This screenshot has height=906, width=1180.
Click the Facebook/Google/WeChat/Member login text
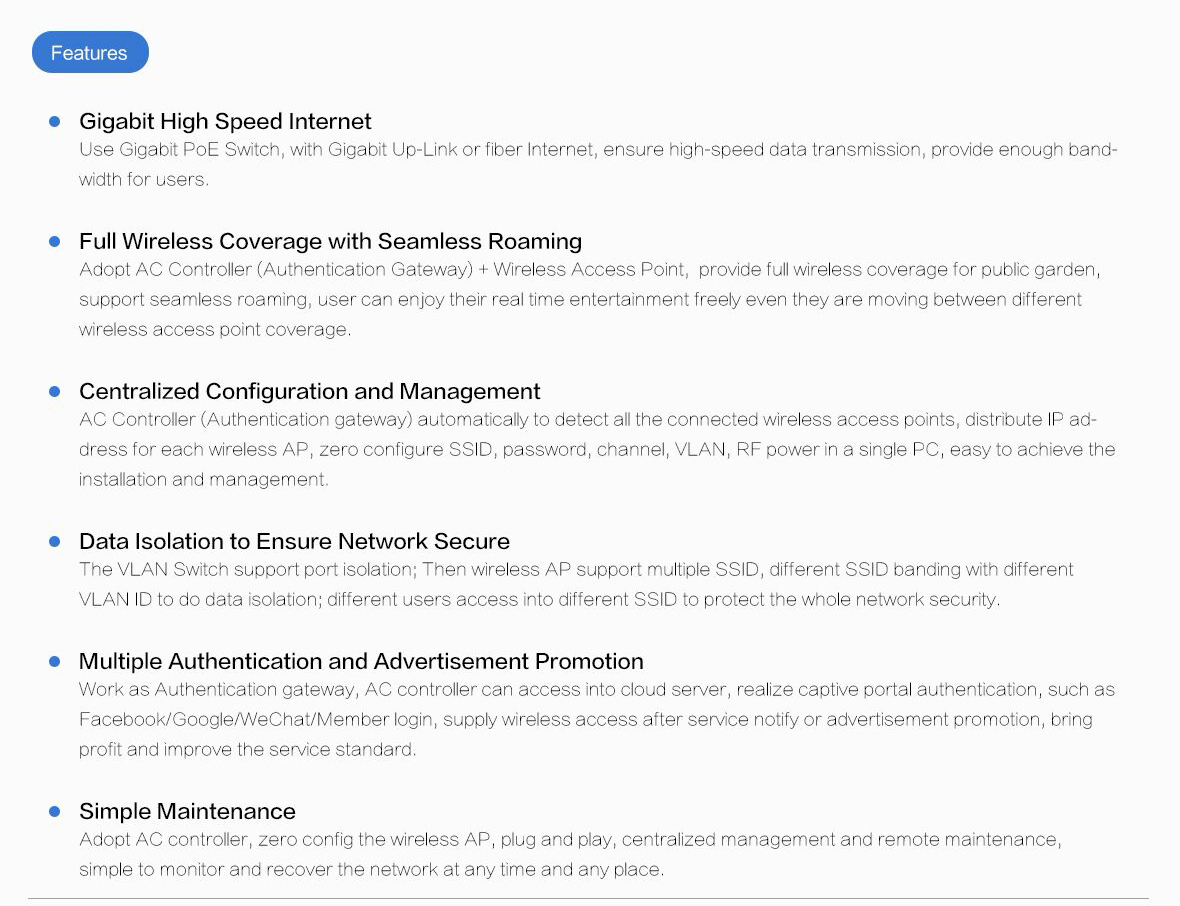pos(256,719)
